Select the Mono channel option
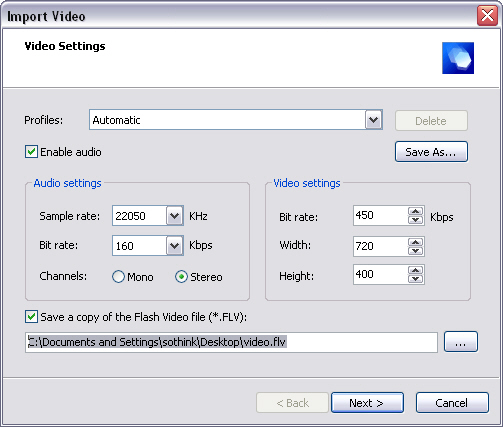 point(118,277)
